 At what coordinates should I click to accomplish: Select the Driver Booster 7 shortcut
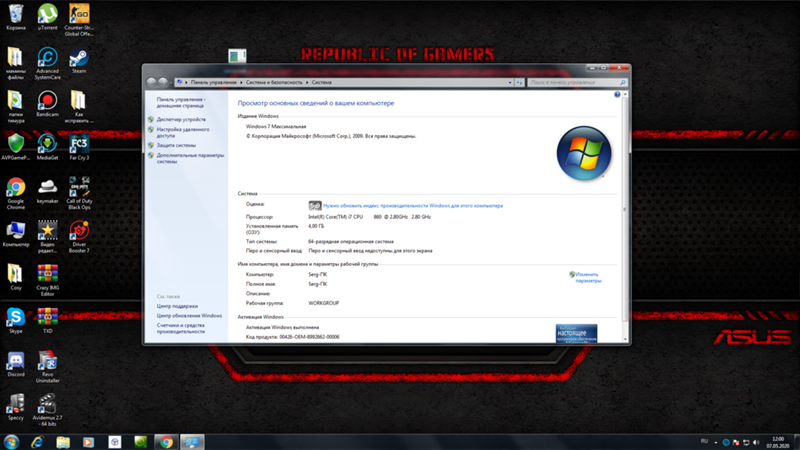pos(79,237)
